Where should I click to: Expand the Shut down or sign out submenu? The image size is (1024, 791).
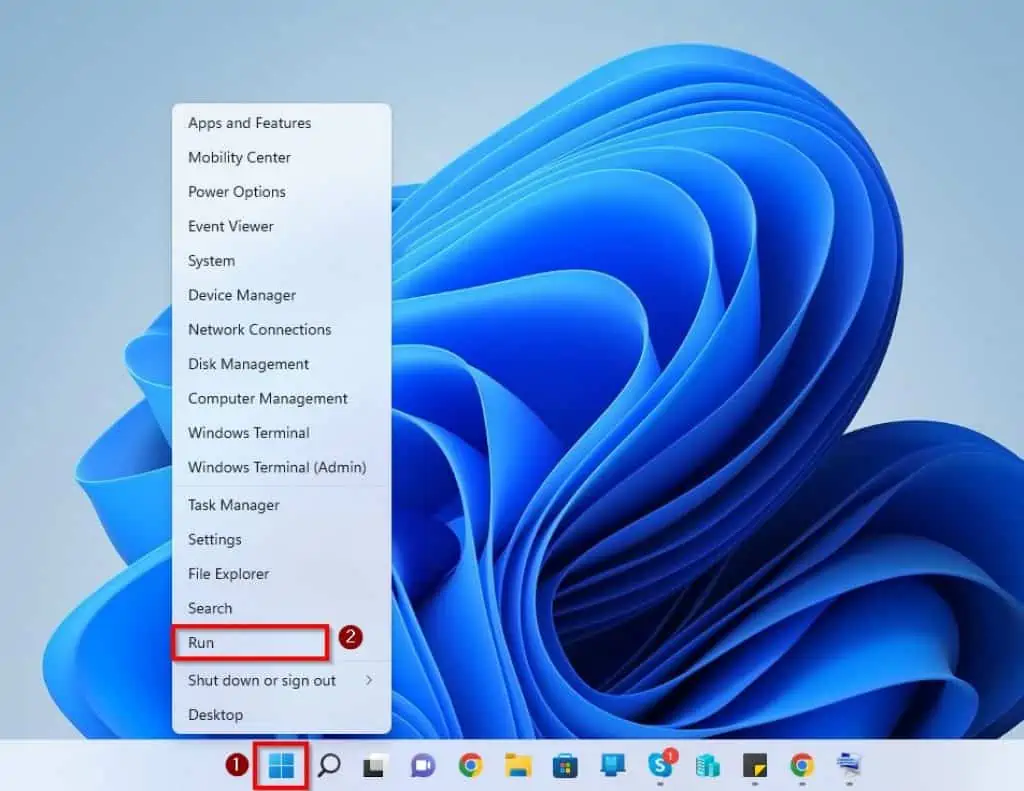pyautogui.click(x=280, y=680)
